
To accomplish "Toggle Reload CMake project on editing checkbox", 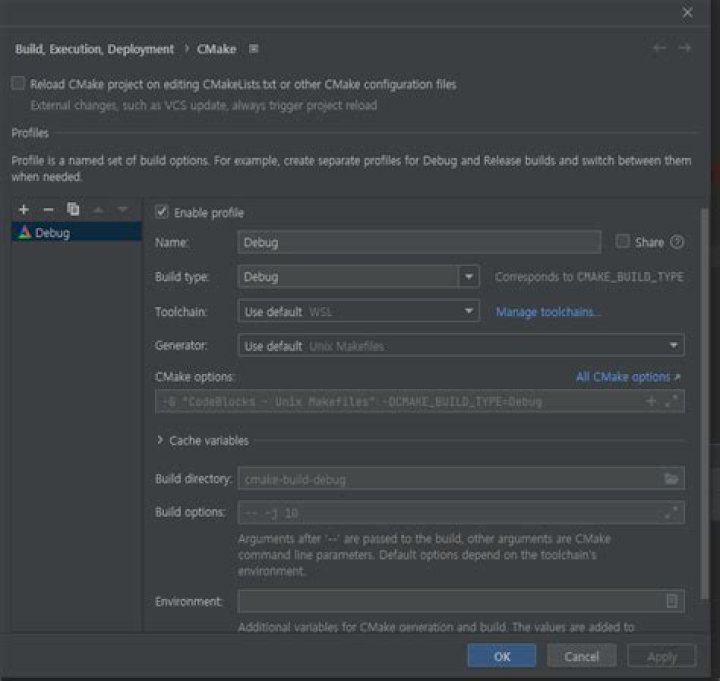I will point(18,83).
